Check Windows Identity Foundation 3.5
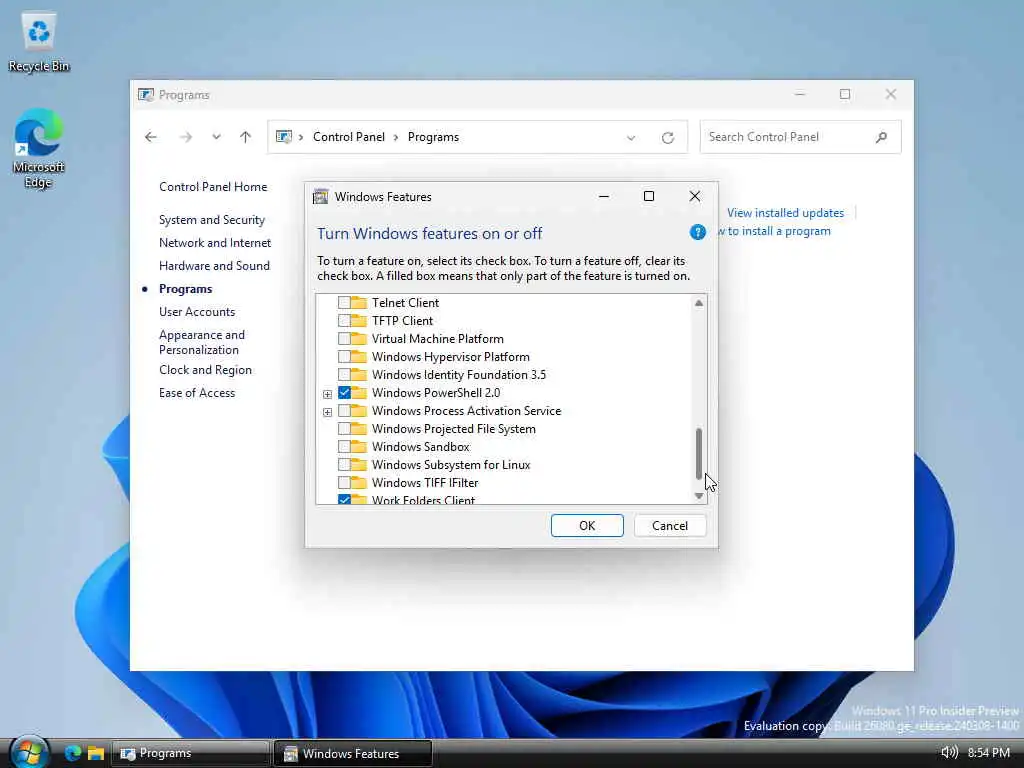The image size is (1024, 768). (x=344, y=375)
